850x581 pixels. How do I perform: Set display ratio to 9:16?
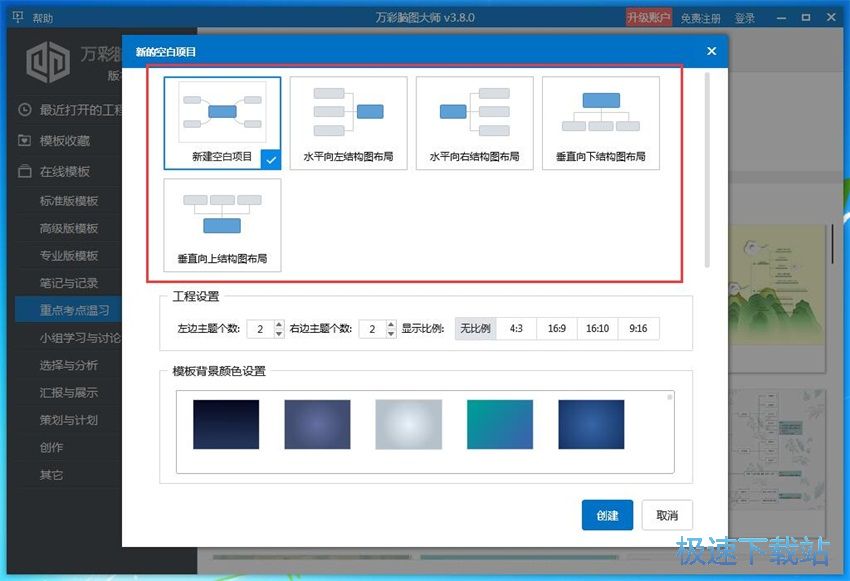[x=638, y=328]
